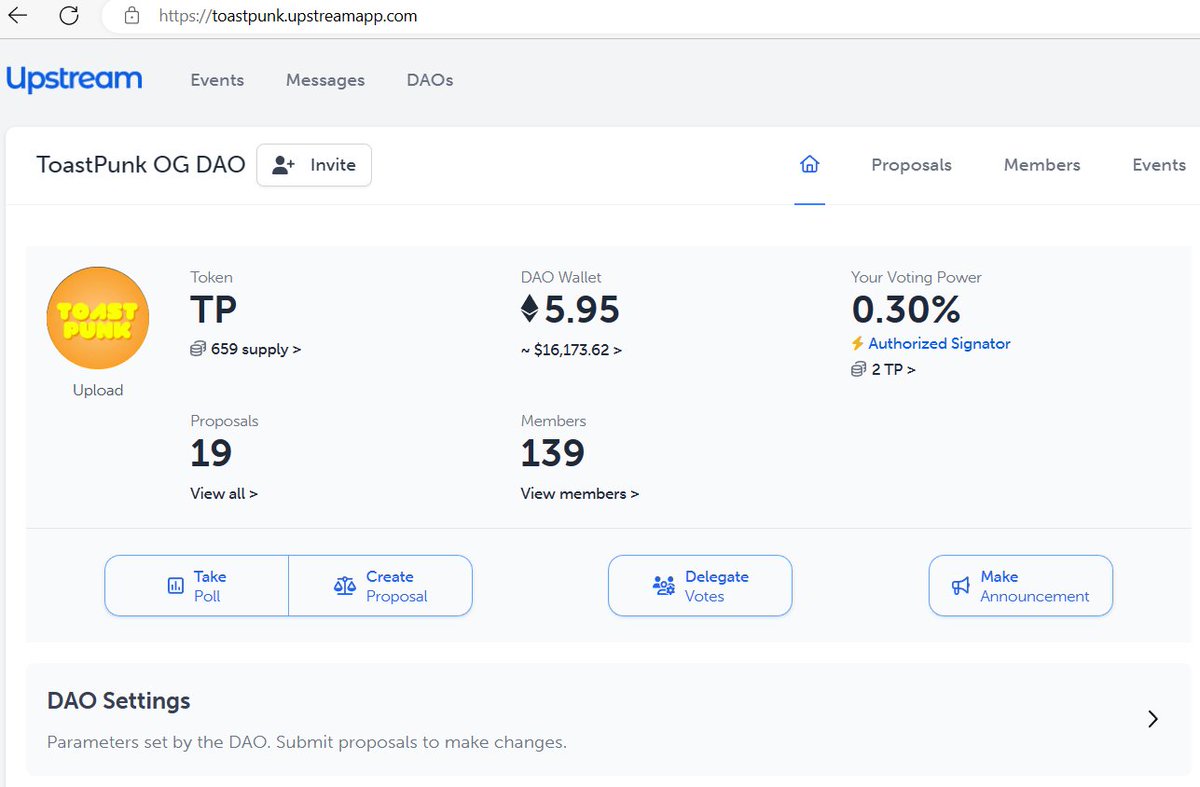Click the 5.95 wallet balance
This screenshot has height=787, width=1200.
pos(583,310)
